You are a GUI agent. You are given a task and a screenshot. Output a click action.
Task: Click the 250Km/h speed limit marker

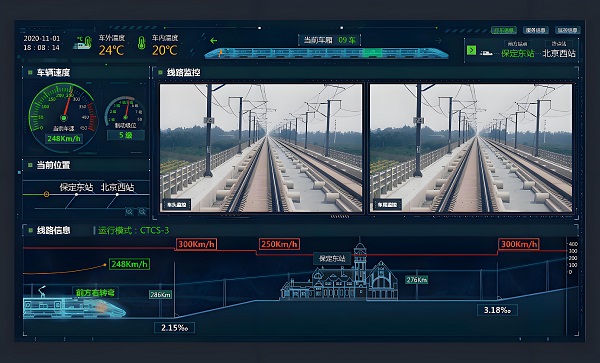pos(279,244)
